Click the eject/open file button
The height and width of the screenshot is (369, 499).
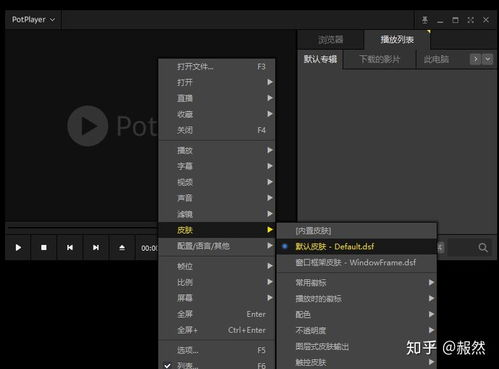coord(122,247)
